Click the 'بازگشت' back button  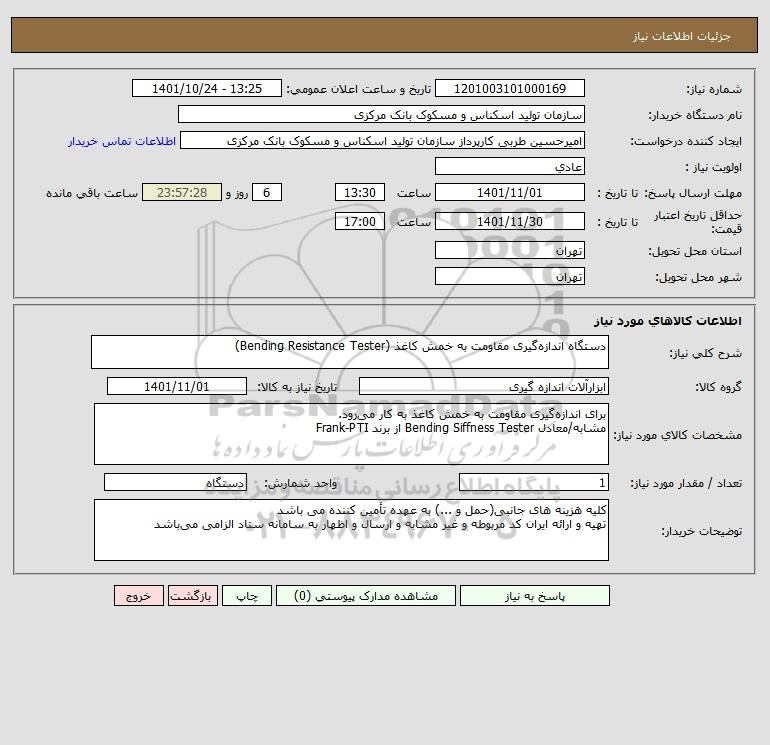192,596
